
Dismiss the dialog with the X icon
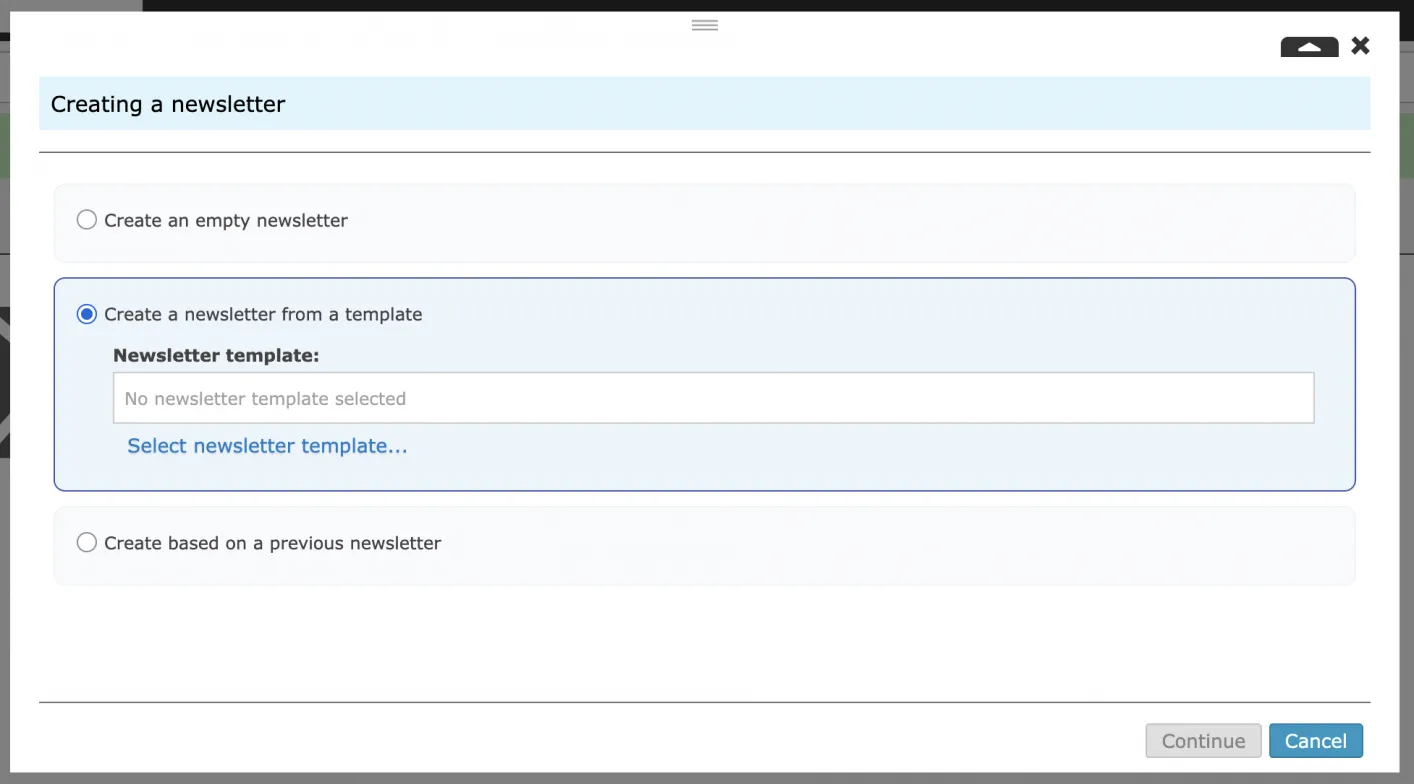1360,45
